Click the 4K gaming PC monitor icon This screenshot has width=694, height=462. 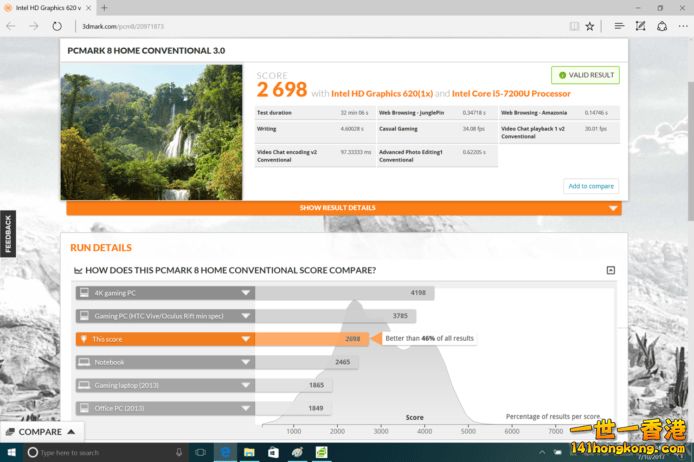click(x=84, y=293)
